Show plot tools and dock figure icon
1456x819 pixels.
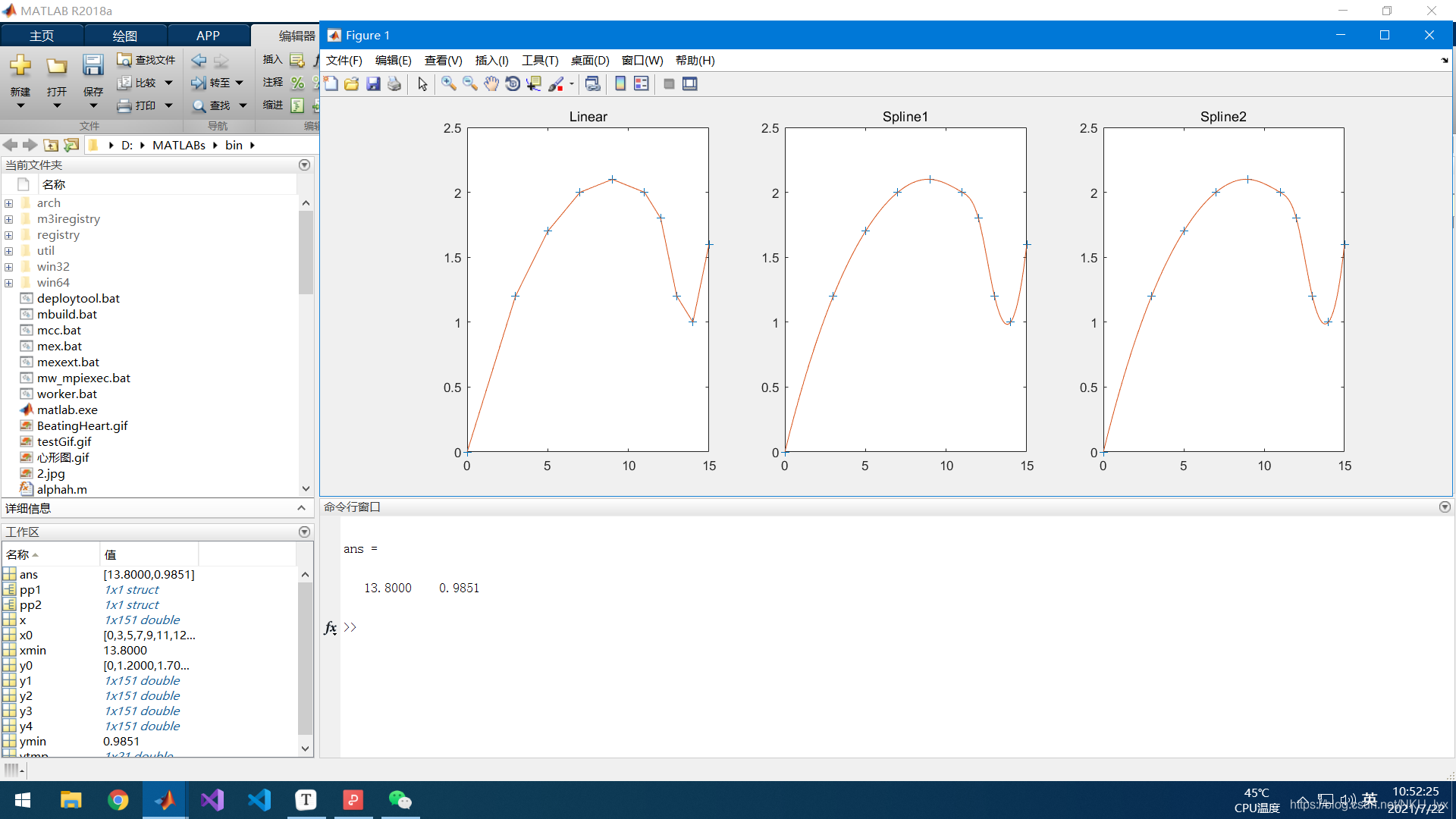[690, 84]
